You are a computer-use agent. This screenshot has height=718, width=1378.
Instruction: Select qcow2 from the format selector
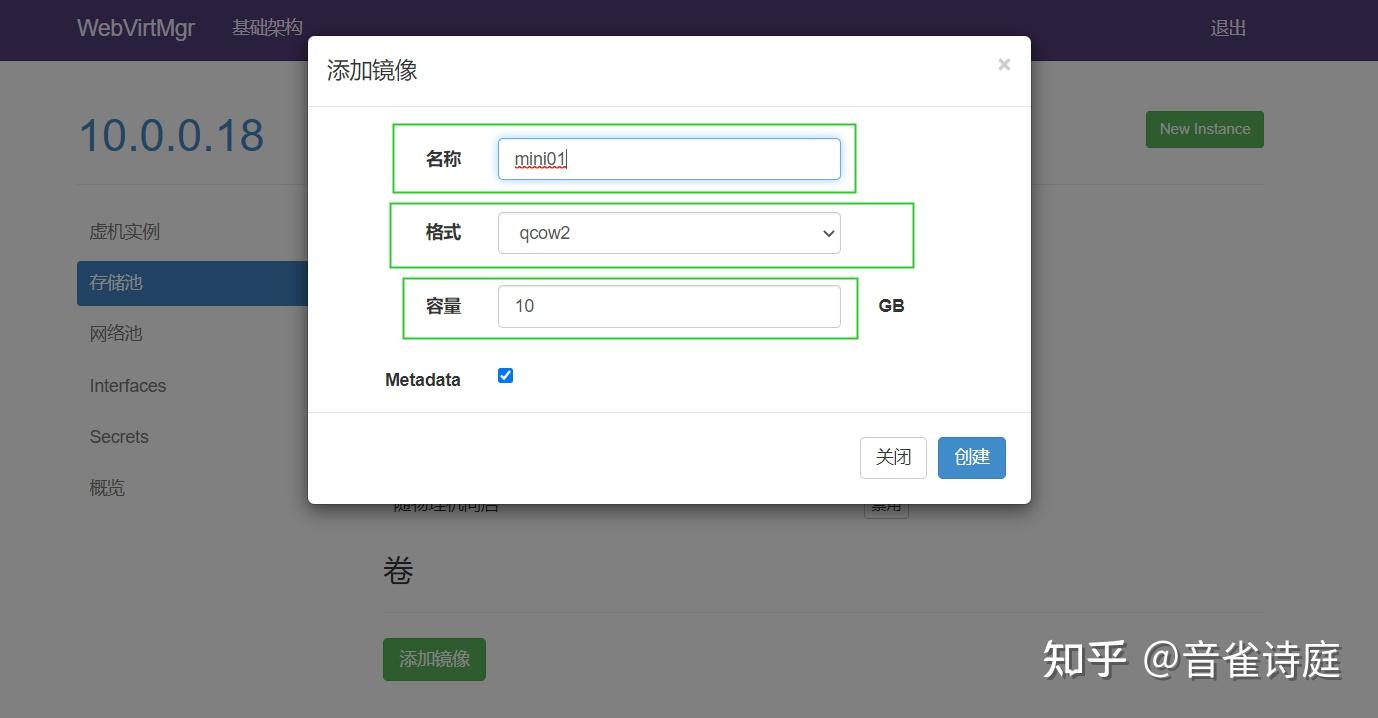point(668,232)
